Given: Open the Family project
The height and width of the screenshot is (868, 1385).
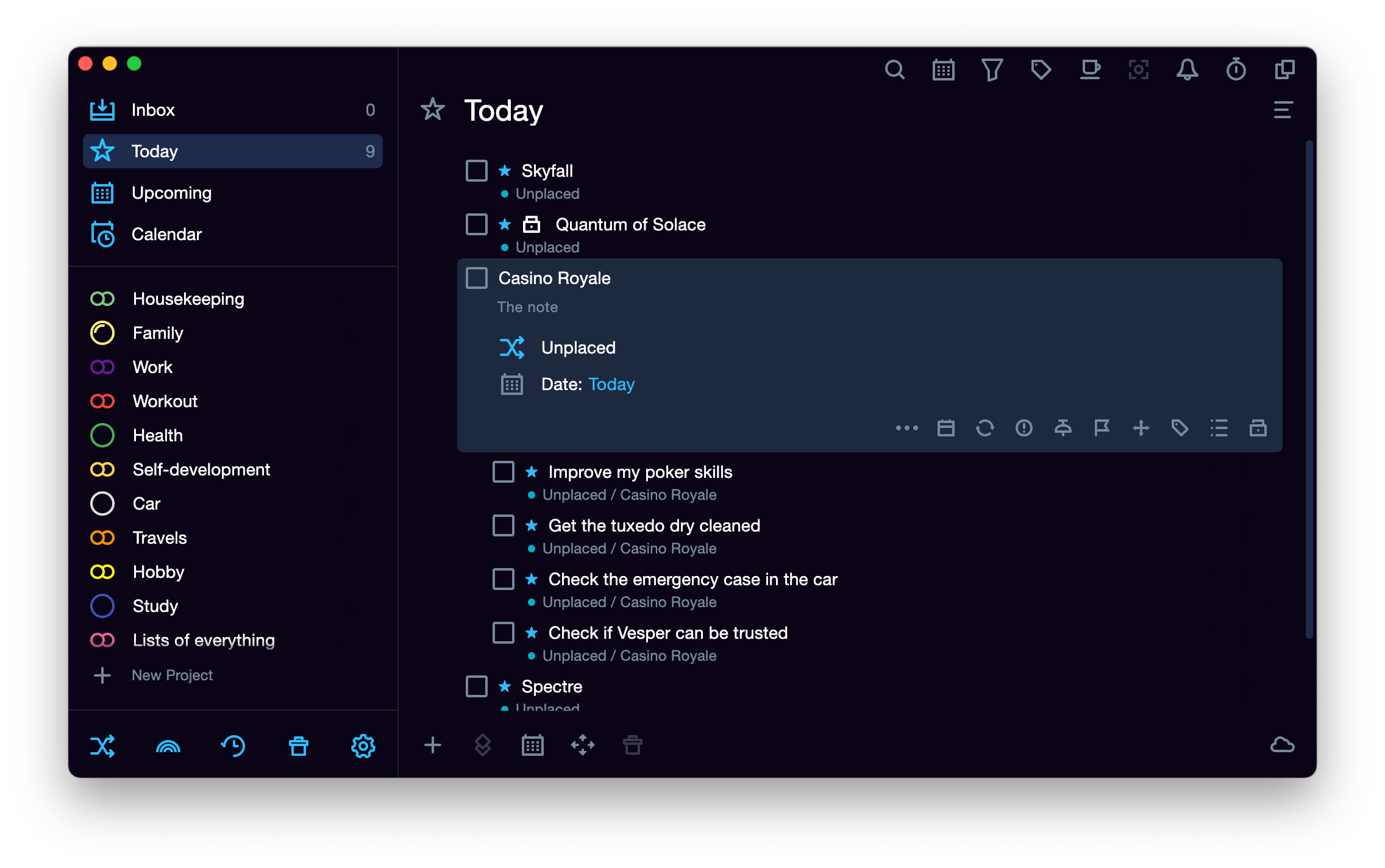Looking at the screenshot, I should [x=233, y=333].
